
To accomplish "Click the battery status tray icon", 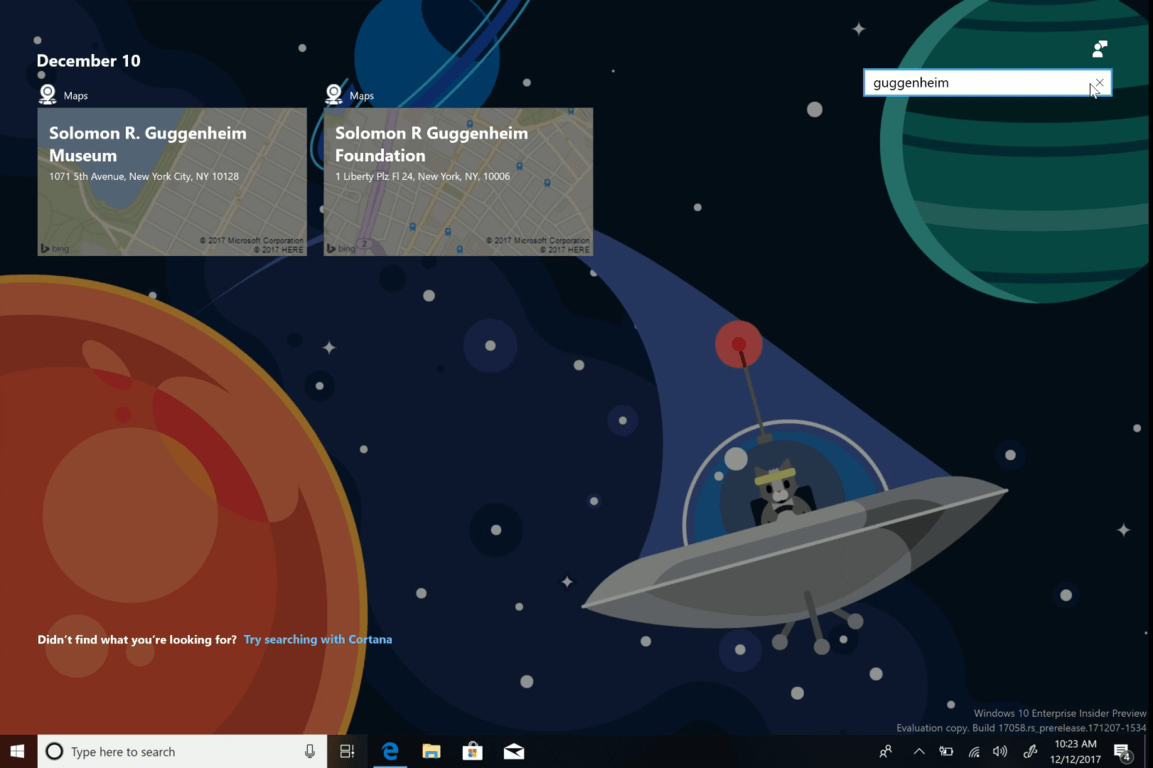I will 946,751.
